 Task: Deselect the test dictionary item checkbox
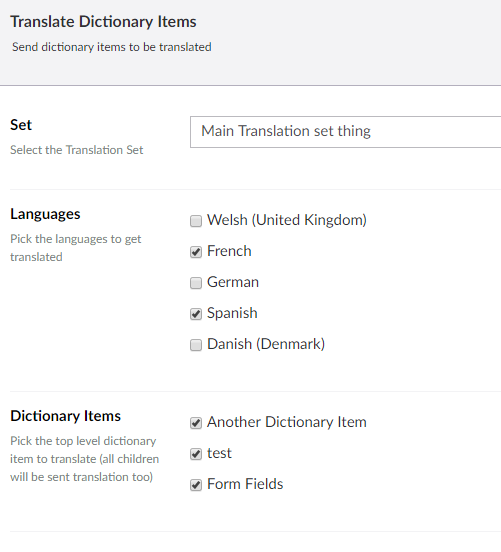pyautogui.click(x=196, y=454)
